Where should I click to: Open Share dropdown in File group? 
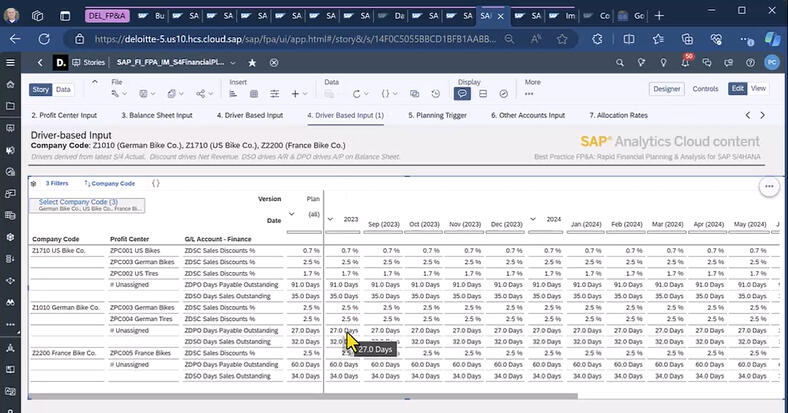tap(204, 94)
